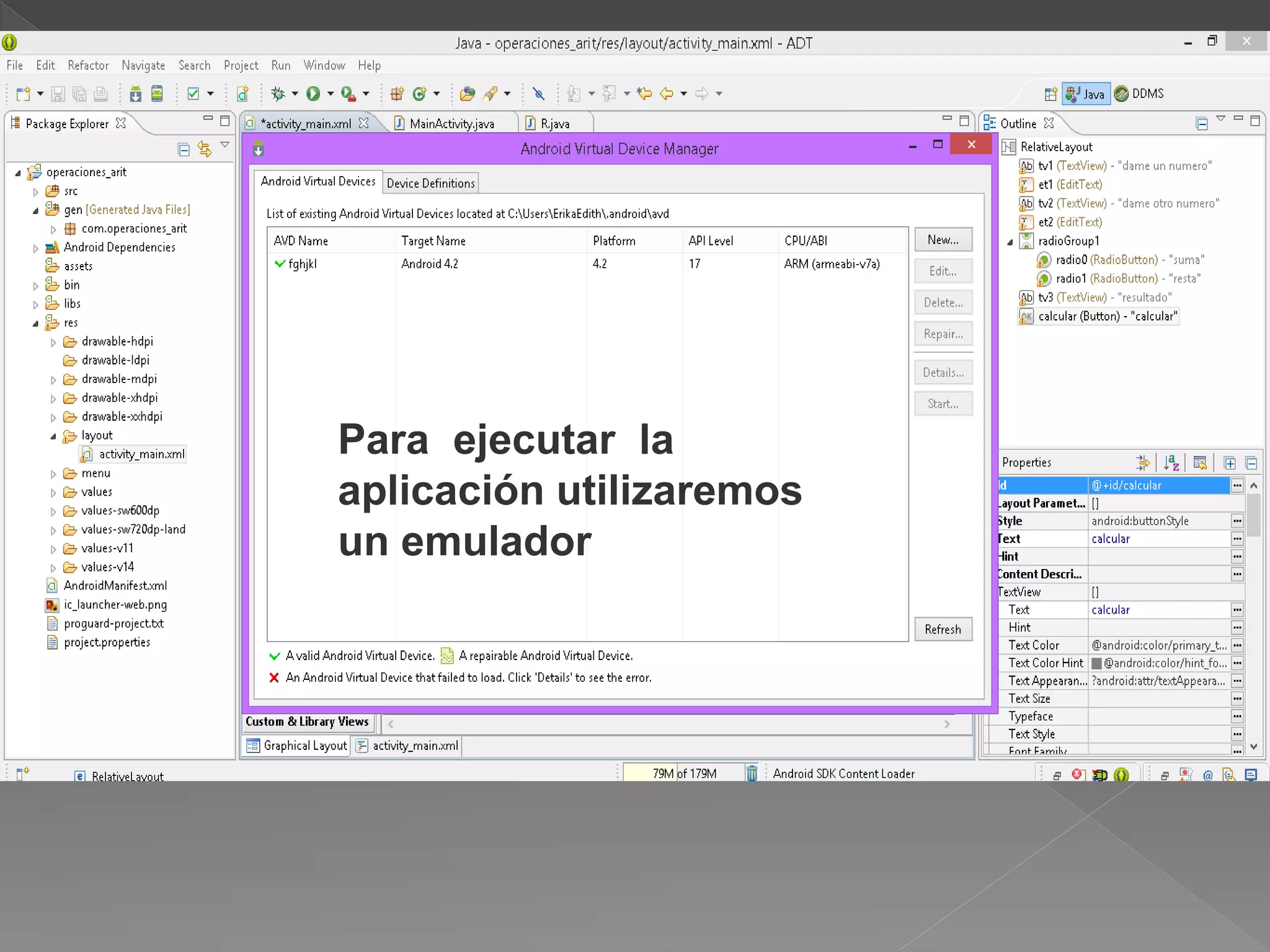
Task: Click the Edit... button
Action: pyautogui.click(x=943, y=271)
